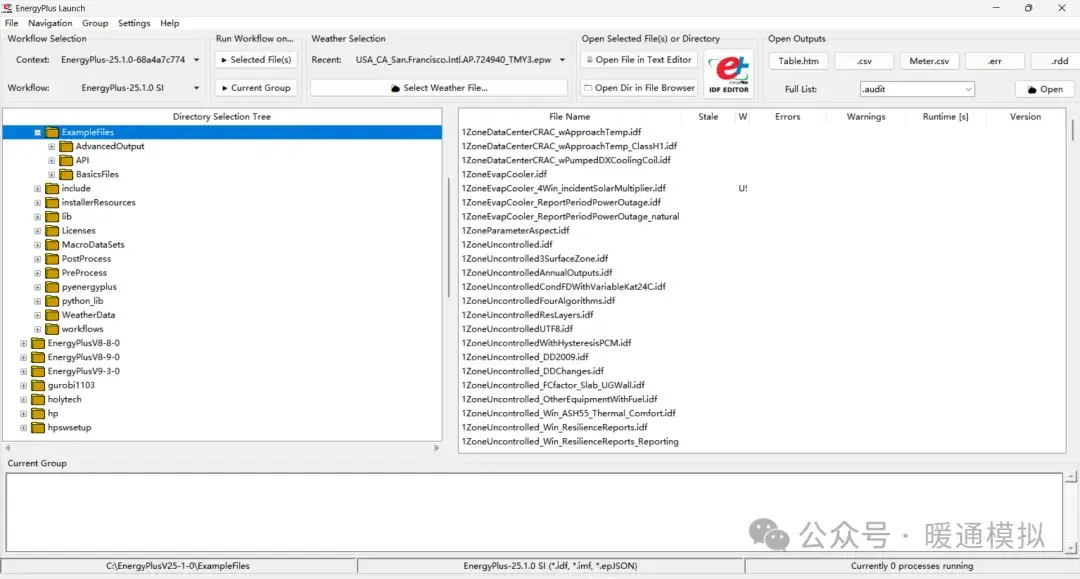
Task: Click the Licenses folder icon
Action: point(52,231)
